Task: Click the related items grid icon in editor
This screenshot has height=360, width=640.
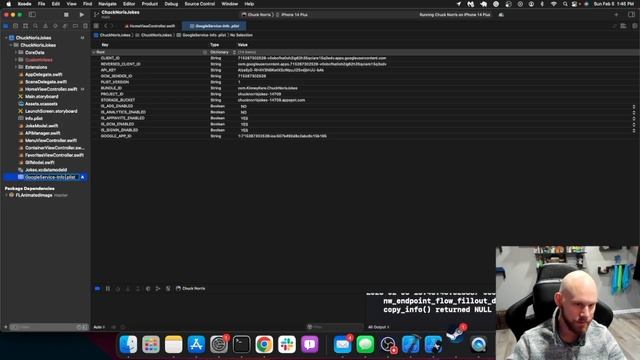Action: [x=96, y=26]
